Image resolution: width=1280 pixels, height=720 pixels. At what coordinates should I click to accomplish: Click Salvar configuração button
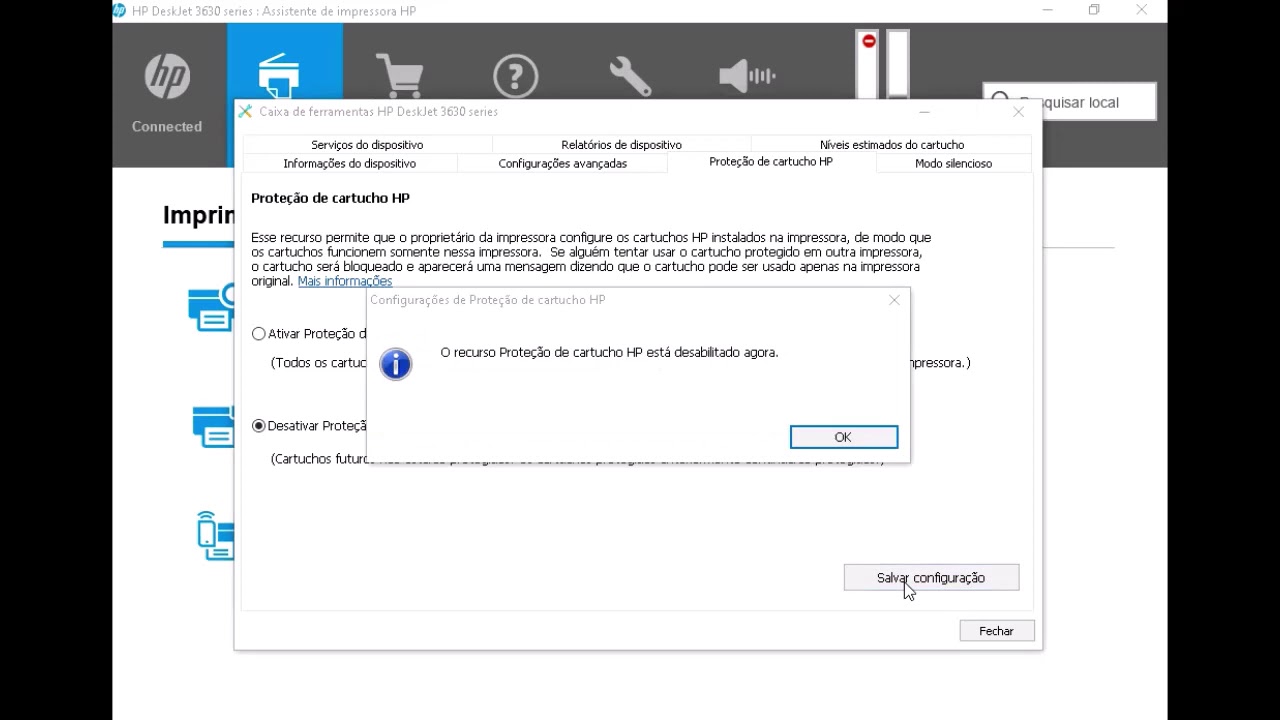(x=931, y=578)
